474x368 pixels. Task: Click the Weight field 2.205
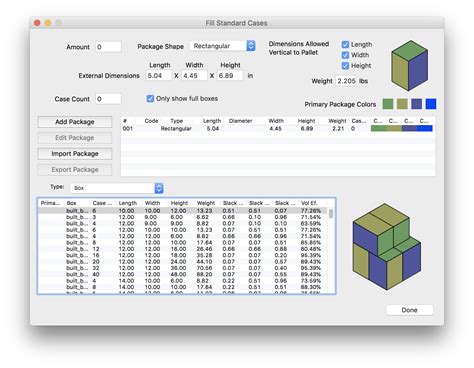pos(346,81)
